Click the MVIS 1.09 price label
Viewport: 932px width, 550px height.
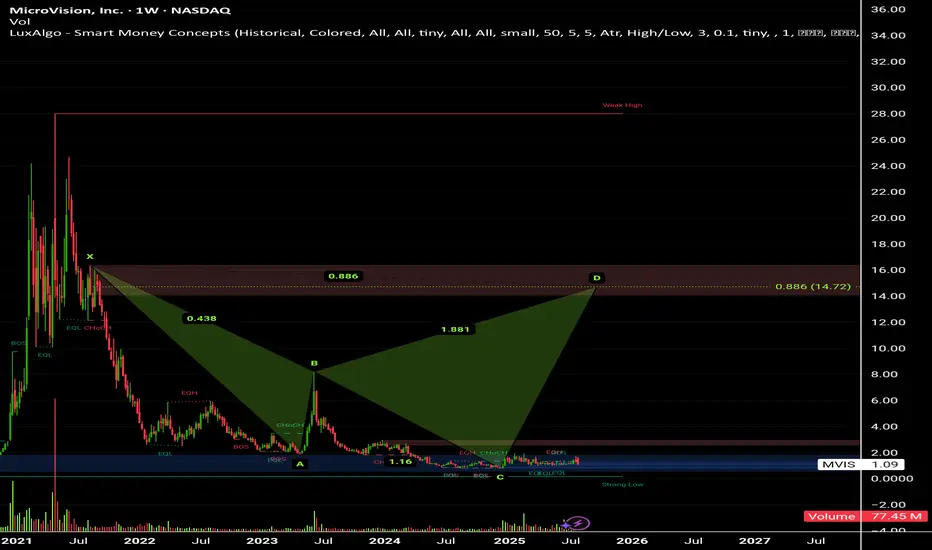pos(861,464)
